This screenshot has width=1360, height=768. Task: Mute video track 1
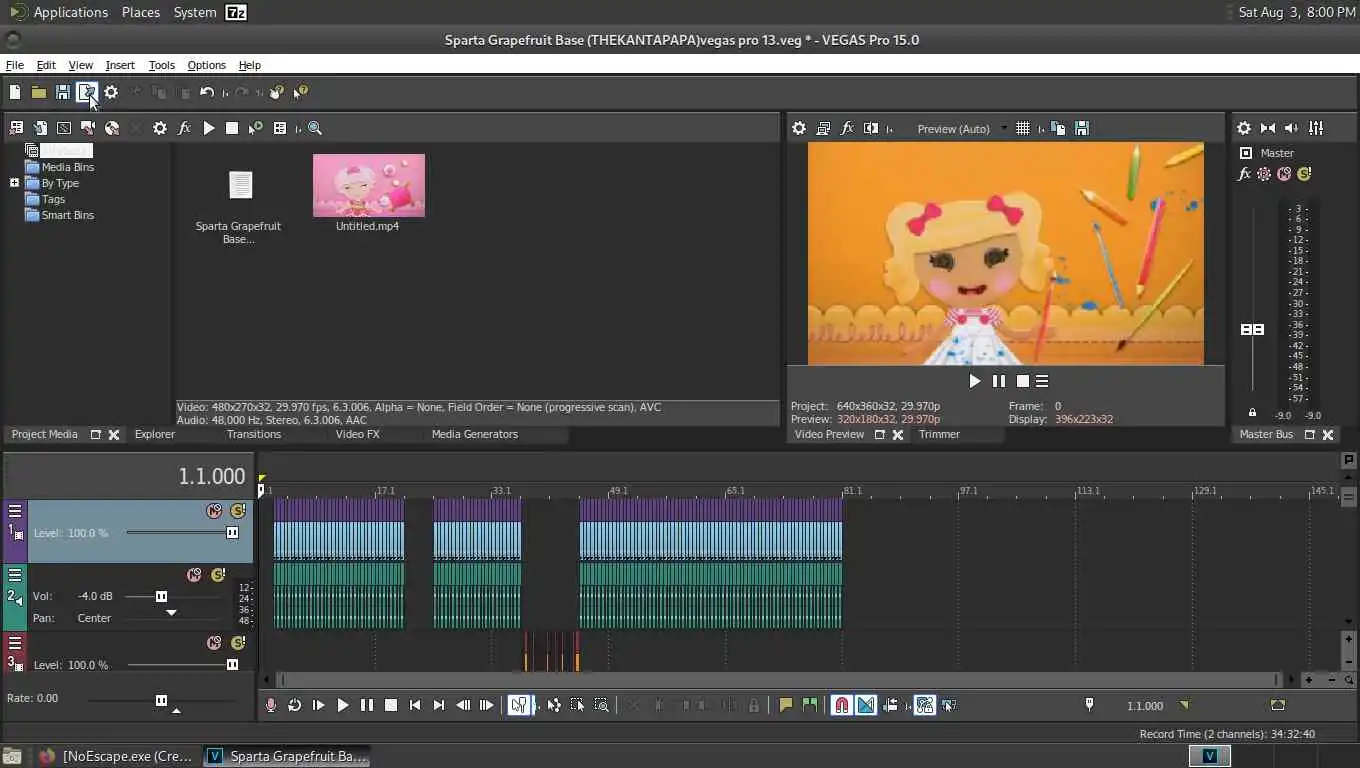(x=214, y=511)
